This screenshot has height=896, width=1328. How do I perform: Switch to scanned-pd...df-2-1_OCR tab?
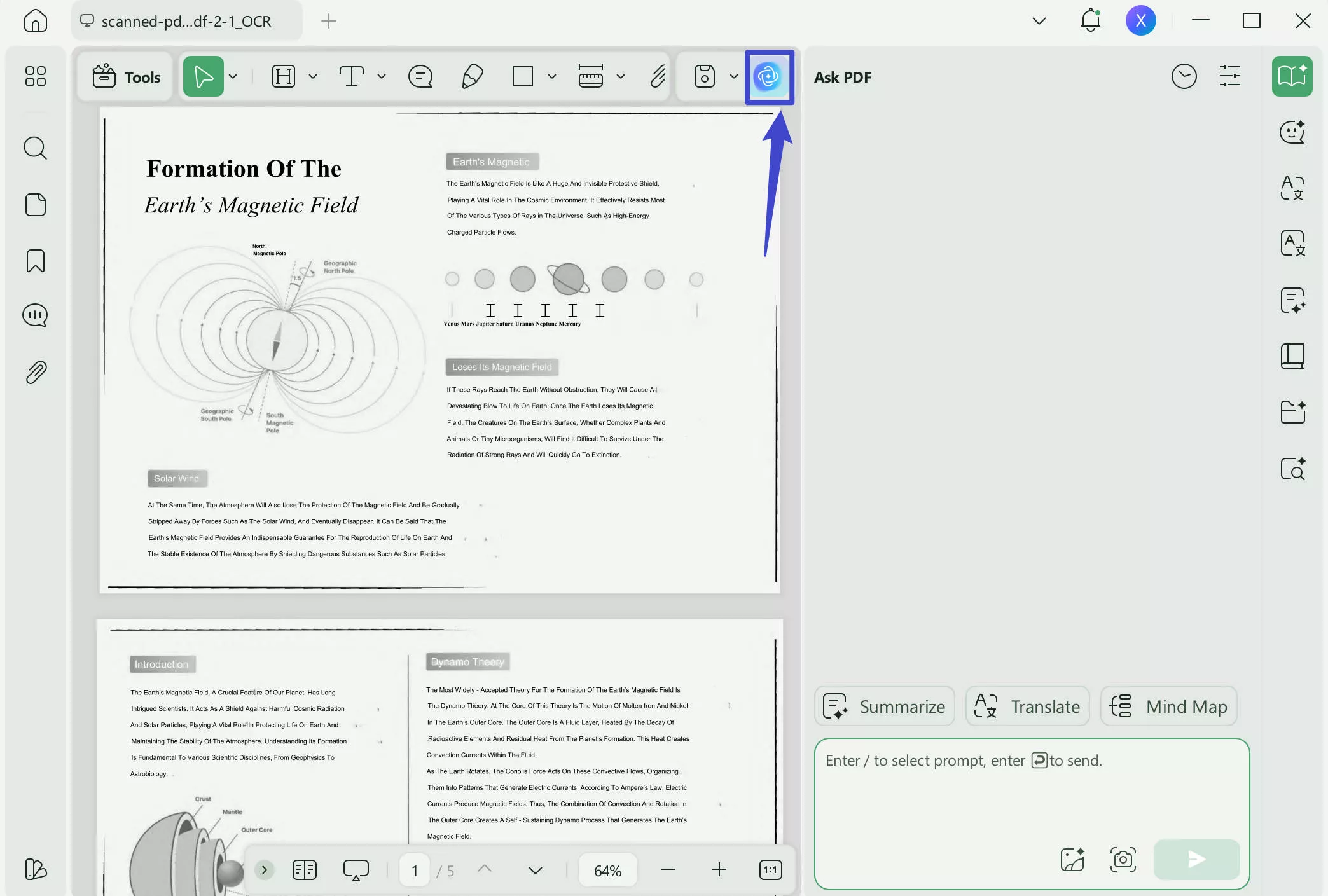click(x=186, y=22)
